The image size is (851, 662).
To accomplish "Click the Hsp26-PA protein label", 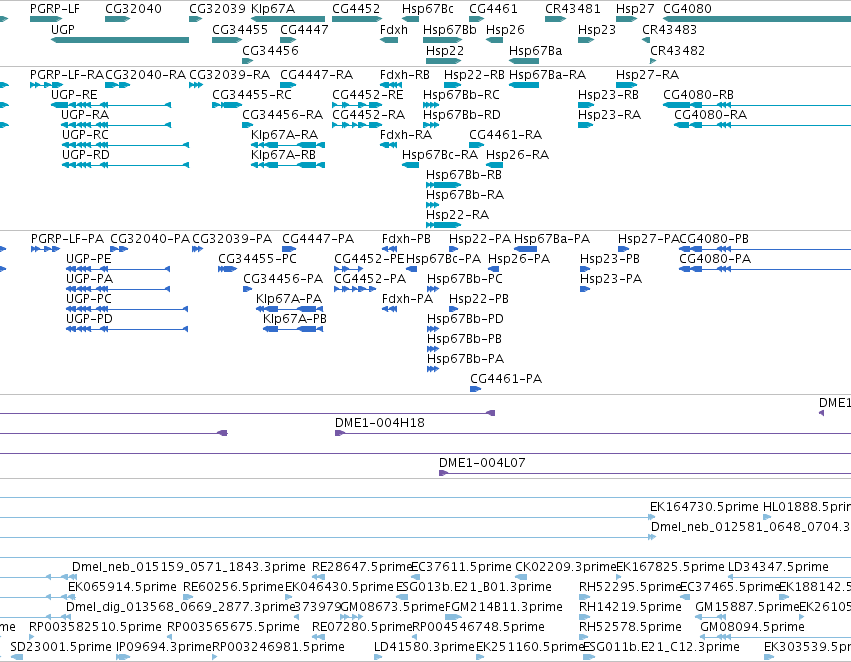I will 519,259.
